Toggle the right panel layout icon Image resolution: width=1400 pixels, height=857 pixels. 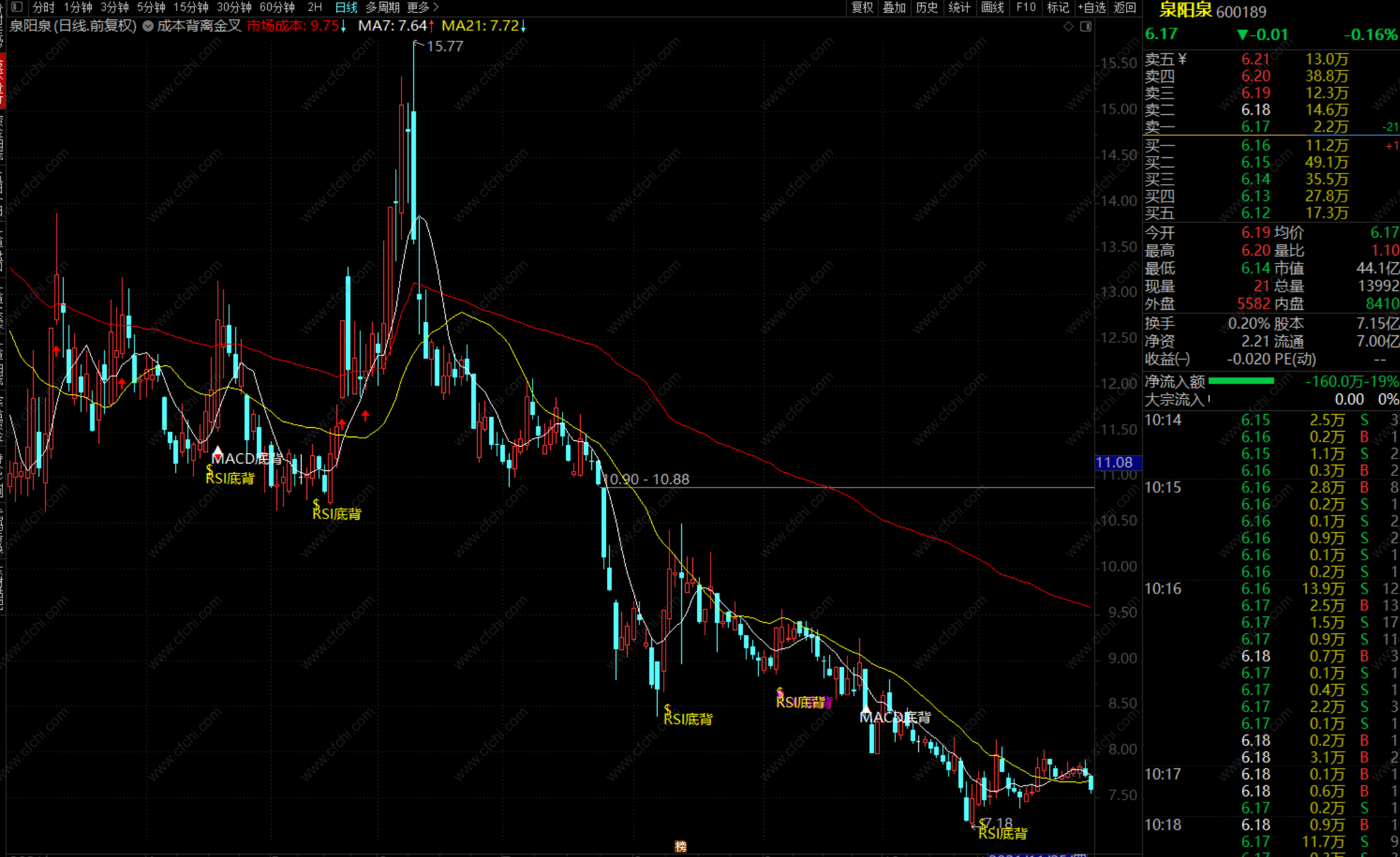point(1086,26)
